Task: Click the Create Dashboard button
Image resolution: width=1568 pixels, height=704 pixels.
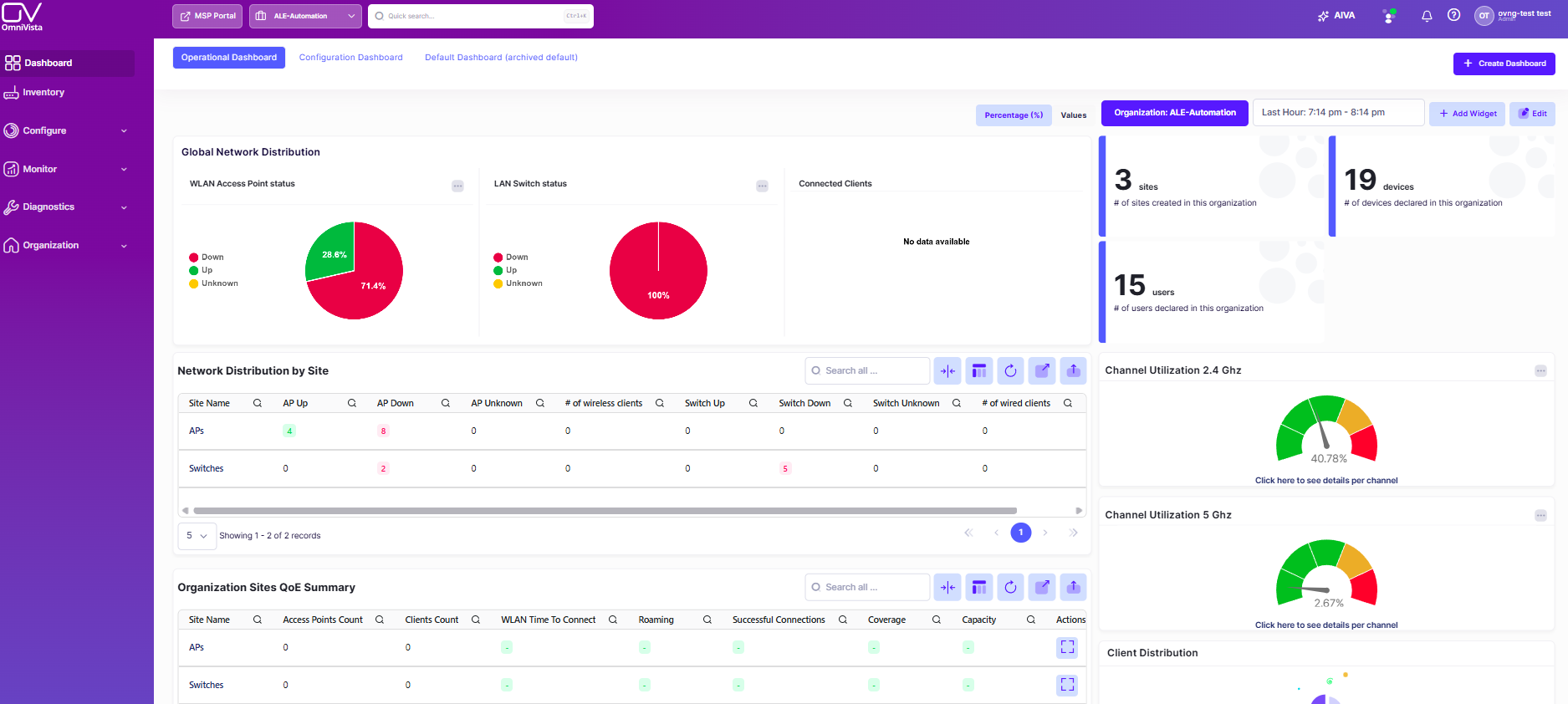Action: pos(1504,64)
